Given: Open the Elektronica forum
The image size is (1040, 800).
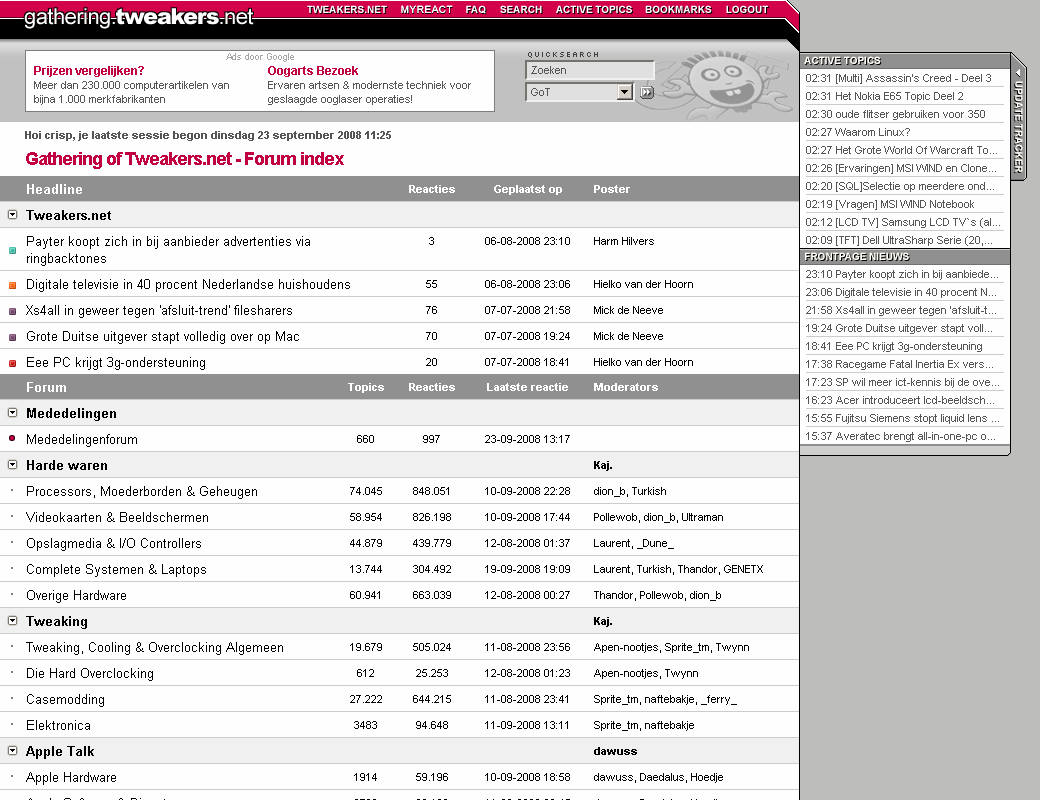Looking at the screenshot, I should click(58, 725).
